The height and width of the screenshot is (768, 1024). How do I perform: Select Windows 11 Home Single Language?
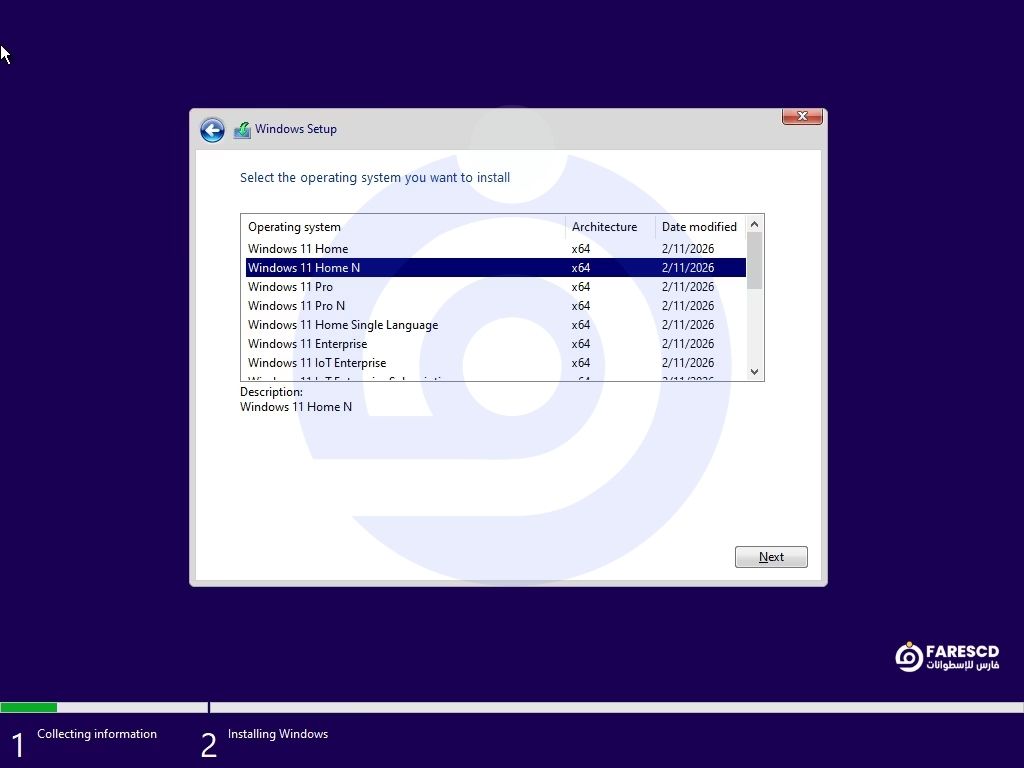coord(343,325)
